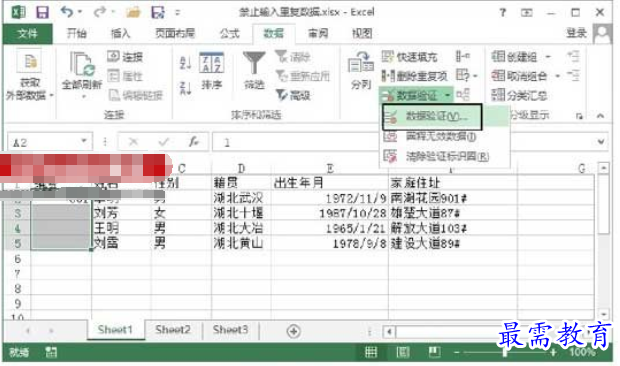The image size is (620, 366).
Task: Expand the Data Validation (数据验证) dropdown arrow
Action: (447, 95)
